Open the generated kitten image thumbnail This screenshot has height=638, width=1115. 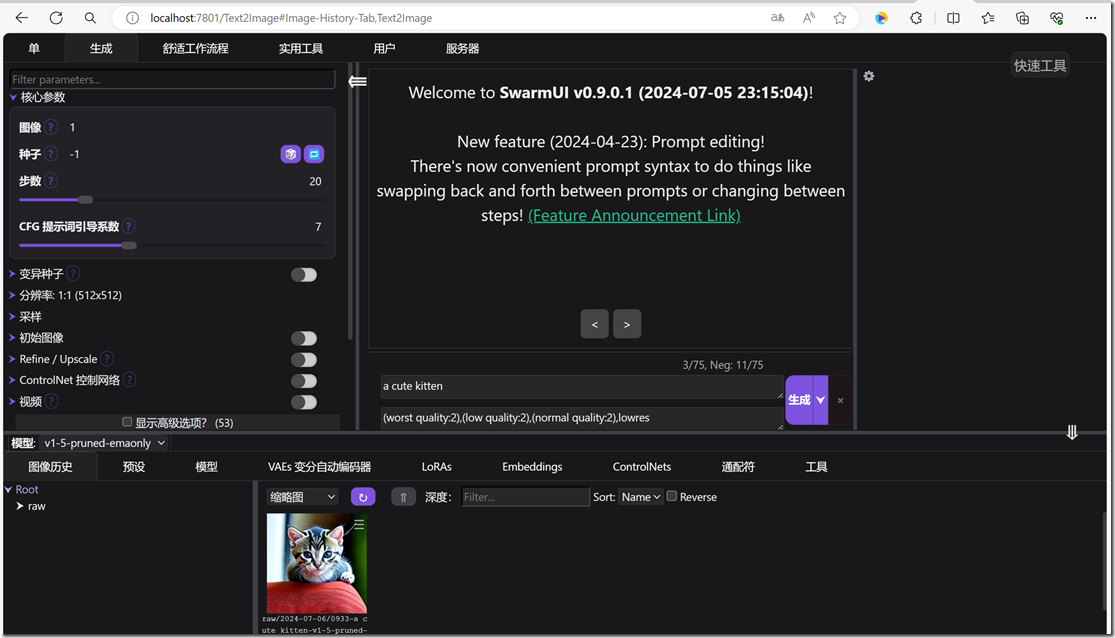pos(316,563)
